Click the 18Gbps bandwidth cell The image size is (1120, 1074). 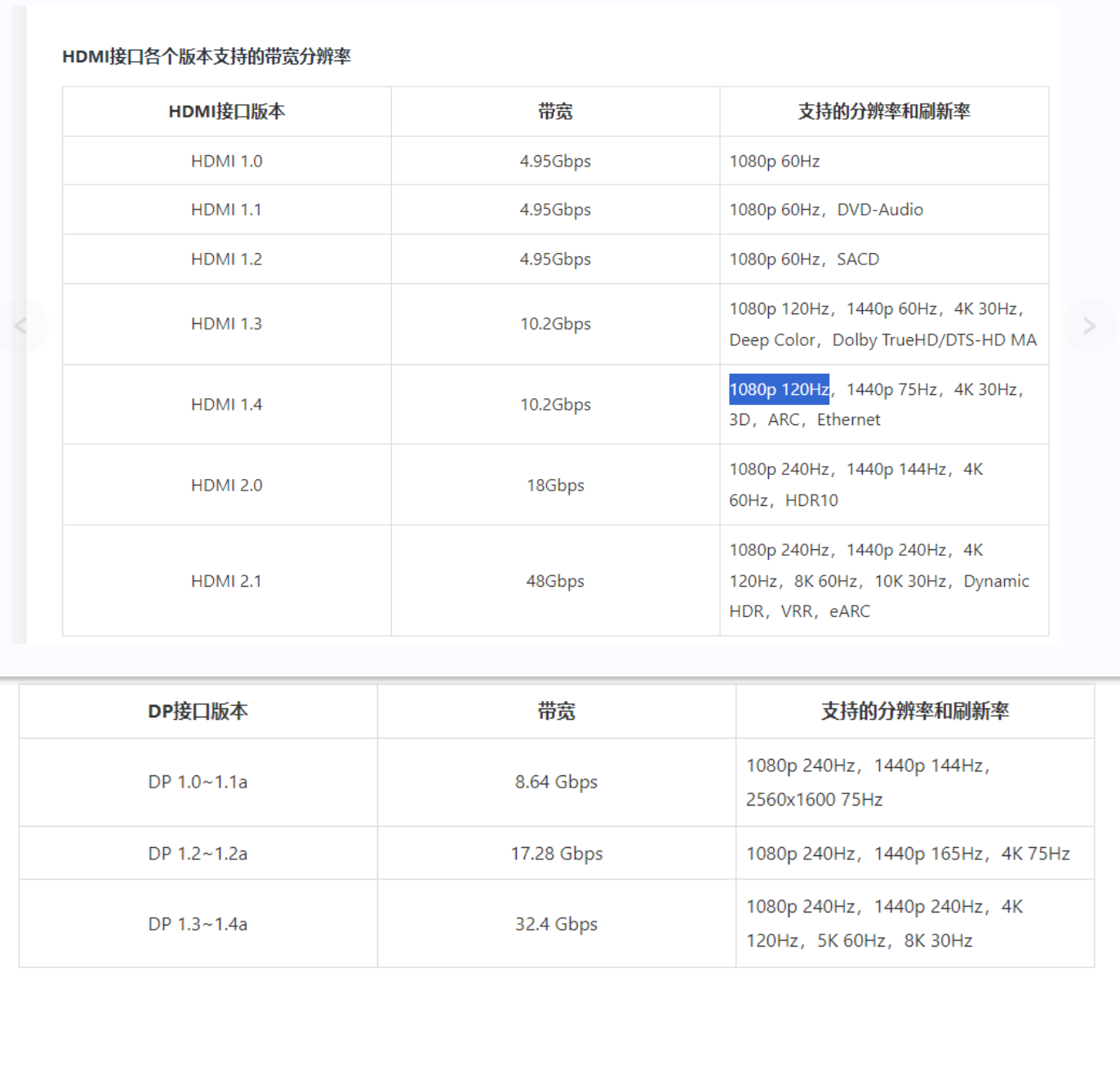[x=555, y=485]
